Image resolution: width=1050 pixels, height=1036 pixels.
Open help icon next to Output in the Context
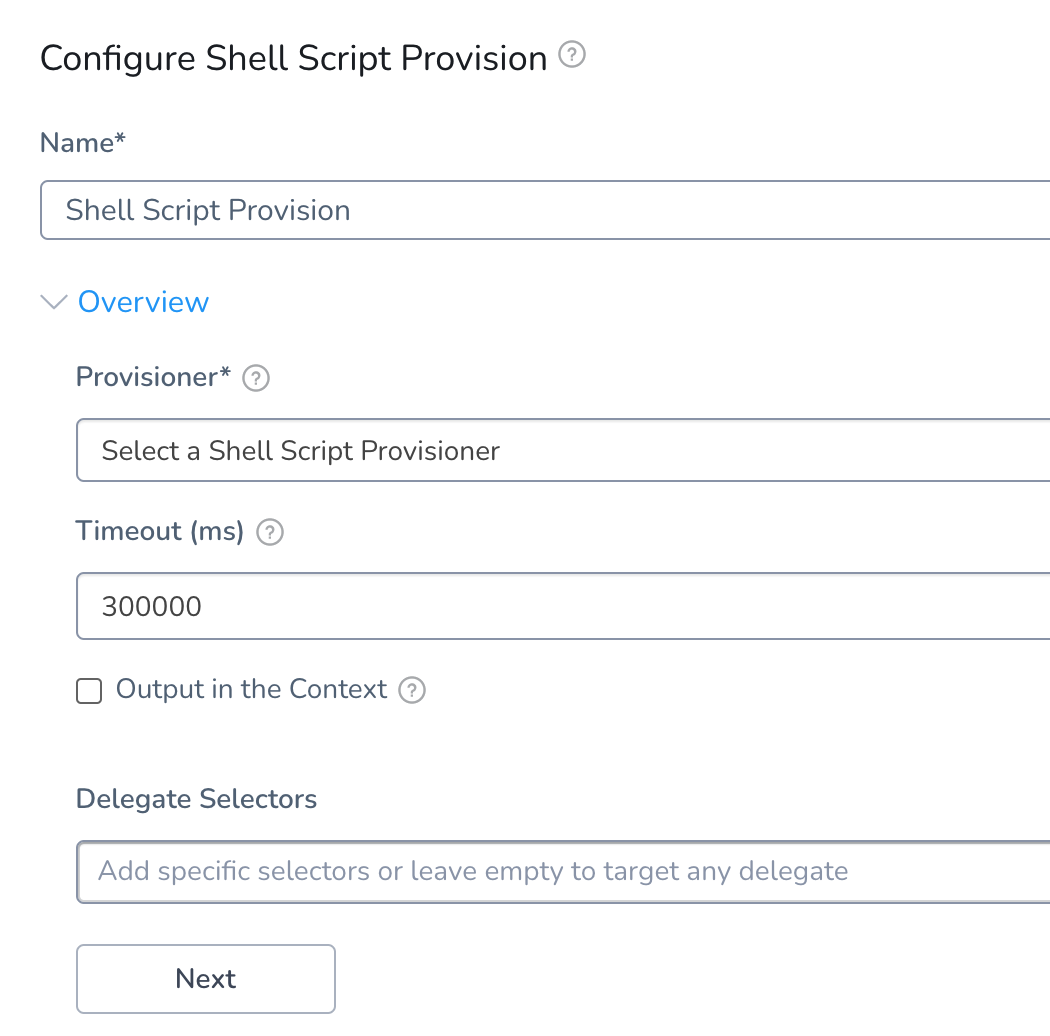click(x=412, y=690)
